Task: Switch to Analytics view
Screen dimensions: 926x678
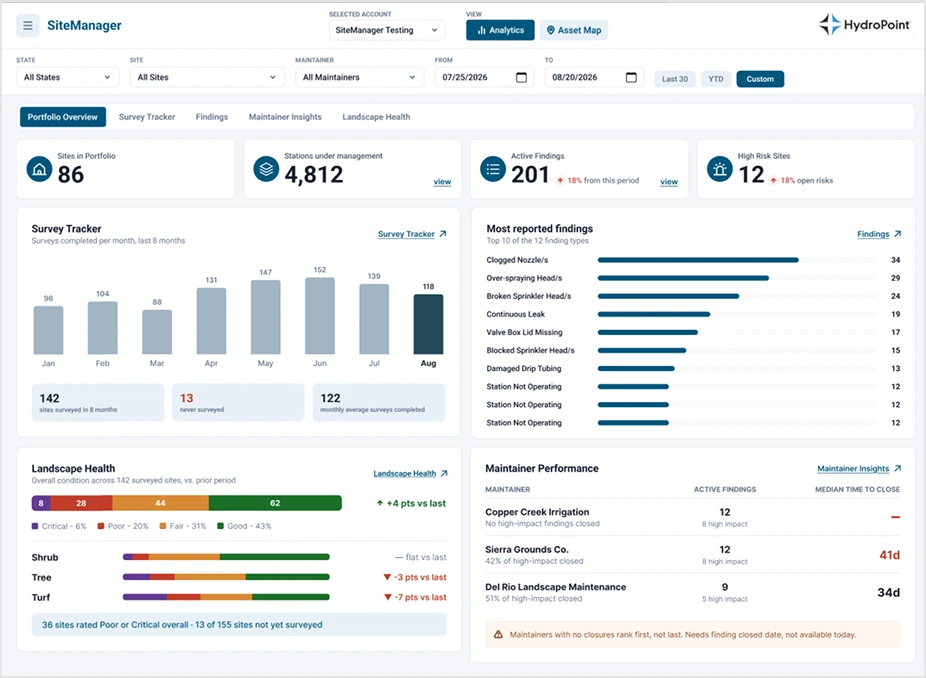Action: [500, 30]
